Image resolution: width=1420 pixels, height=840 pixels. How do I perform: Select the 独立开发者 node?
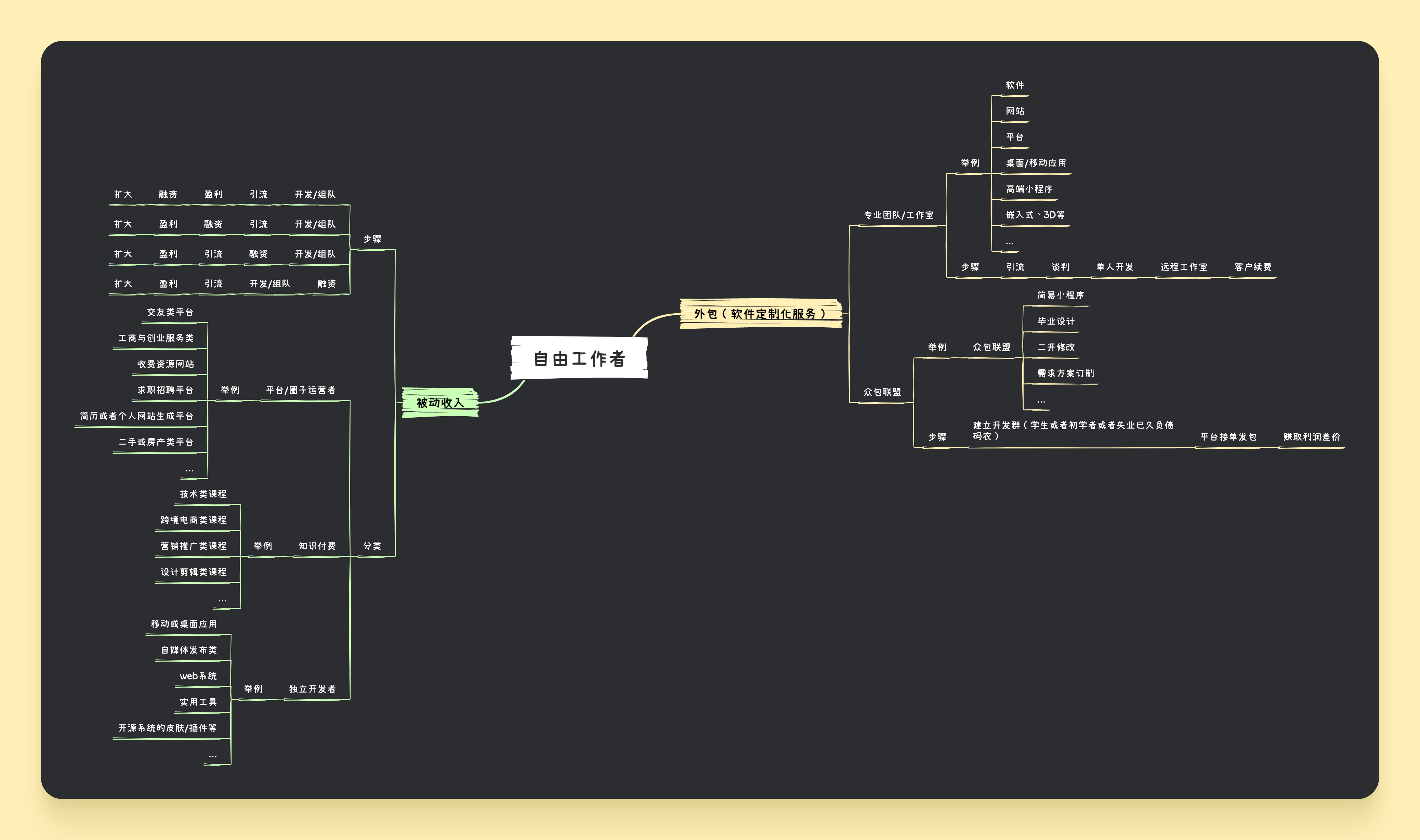click(312, 689)
